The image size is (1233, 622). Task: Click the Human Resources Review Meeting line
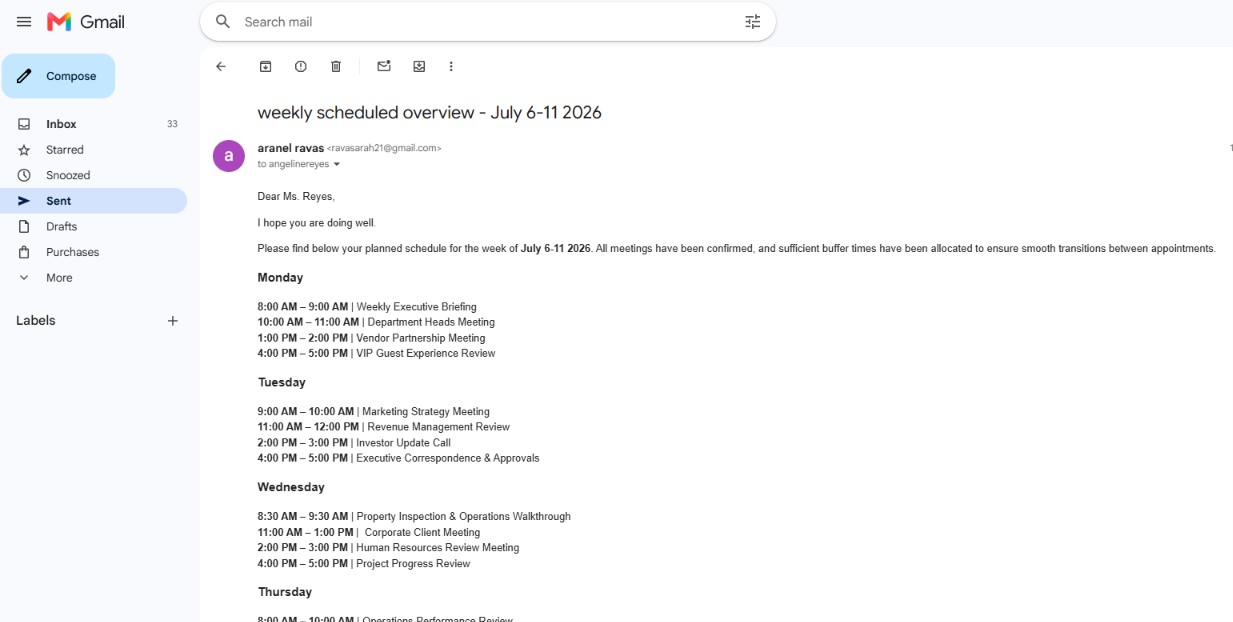tap(389, 548)
